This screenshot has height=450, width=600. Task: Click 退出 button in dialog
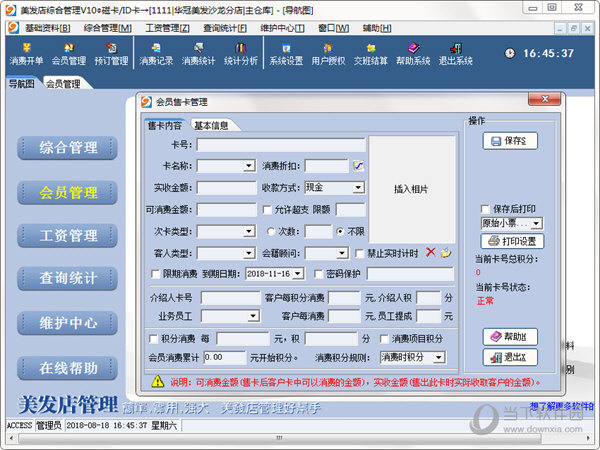pyautogui.click(x=510, y=357)
